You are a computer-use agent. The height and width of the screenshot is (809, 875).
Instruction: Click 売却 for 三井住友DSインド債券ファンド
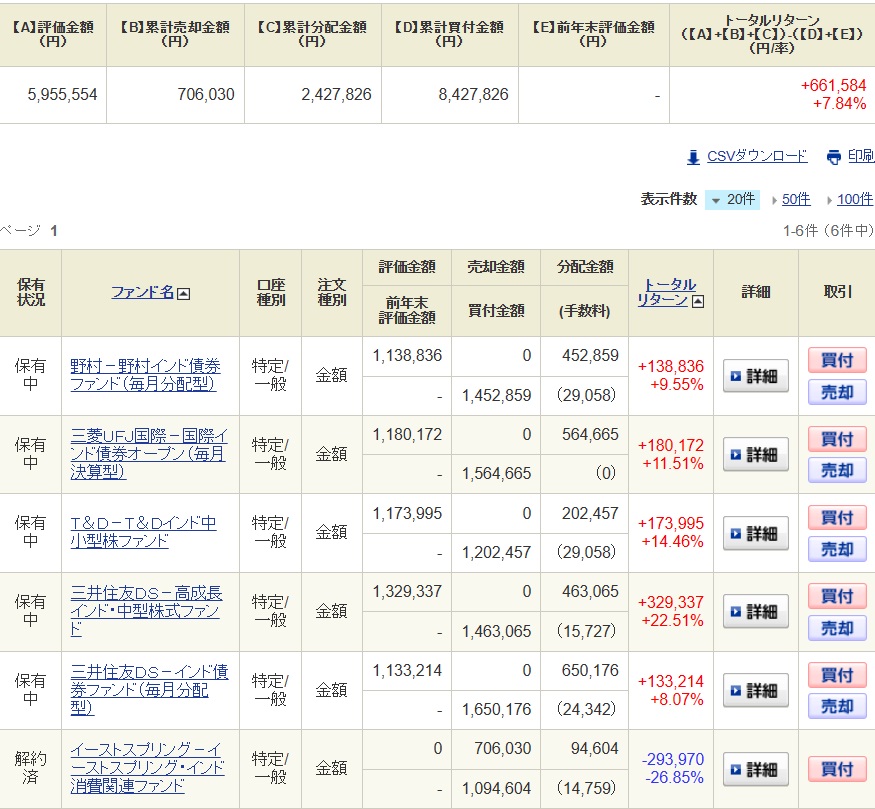coord(837,706)
